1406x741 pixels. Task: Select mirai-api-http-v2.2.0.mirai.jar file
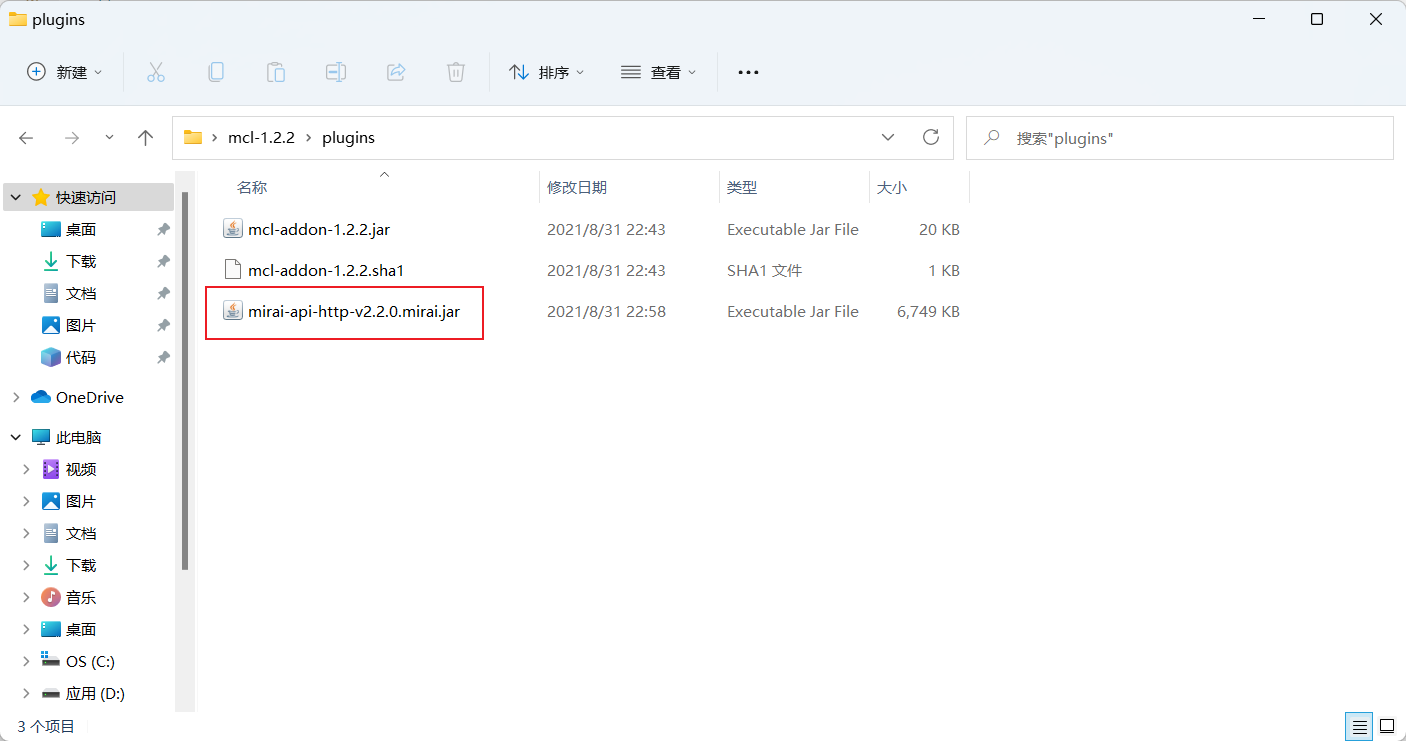click(353, 312)
